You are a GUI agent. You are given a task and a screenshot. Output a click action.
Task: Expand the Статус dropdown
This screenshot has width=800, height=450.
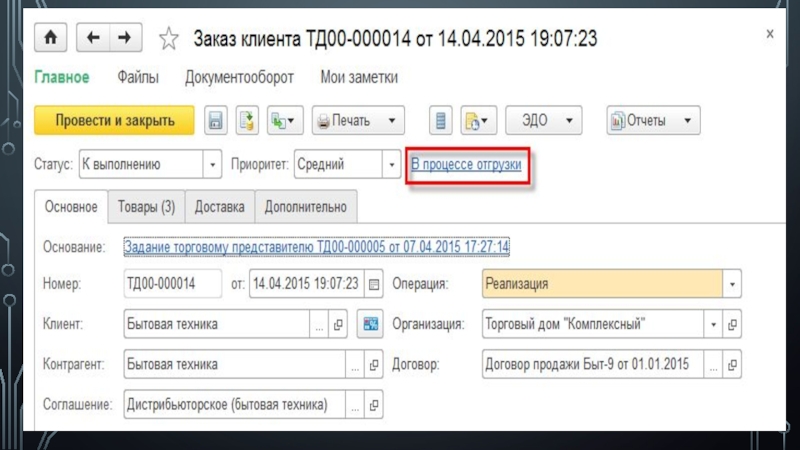pos(212,164)
